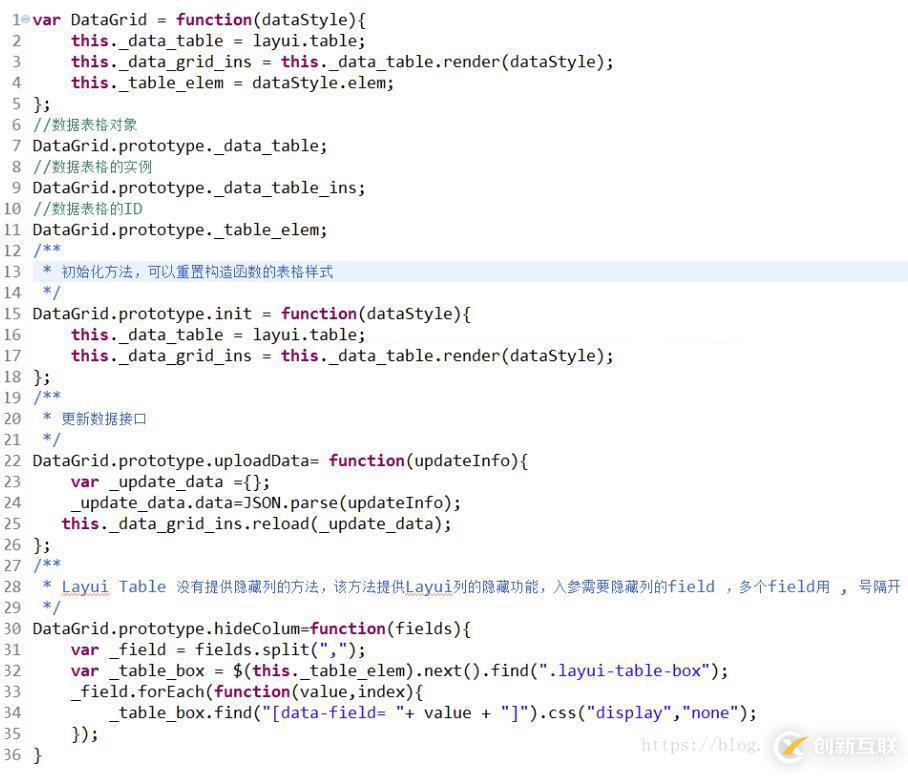Collapse the DataGrid function fold marker
The width and height of the screenshot is (908, 776).
click(25, 19)
